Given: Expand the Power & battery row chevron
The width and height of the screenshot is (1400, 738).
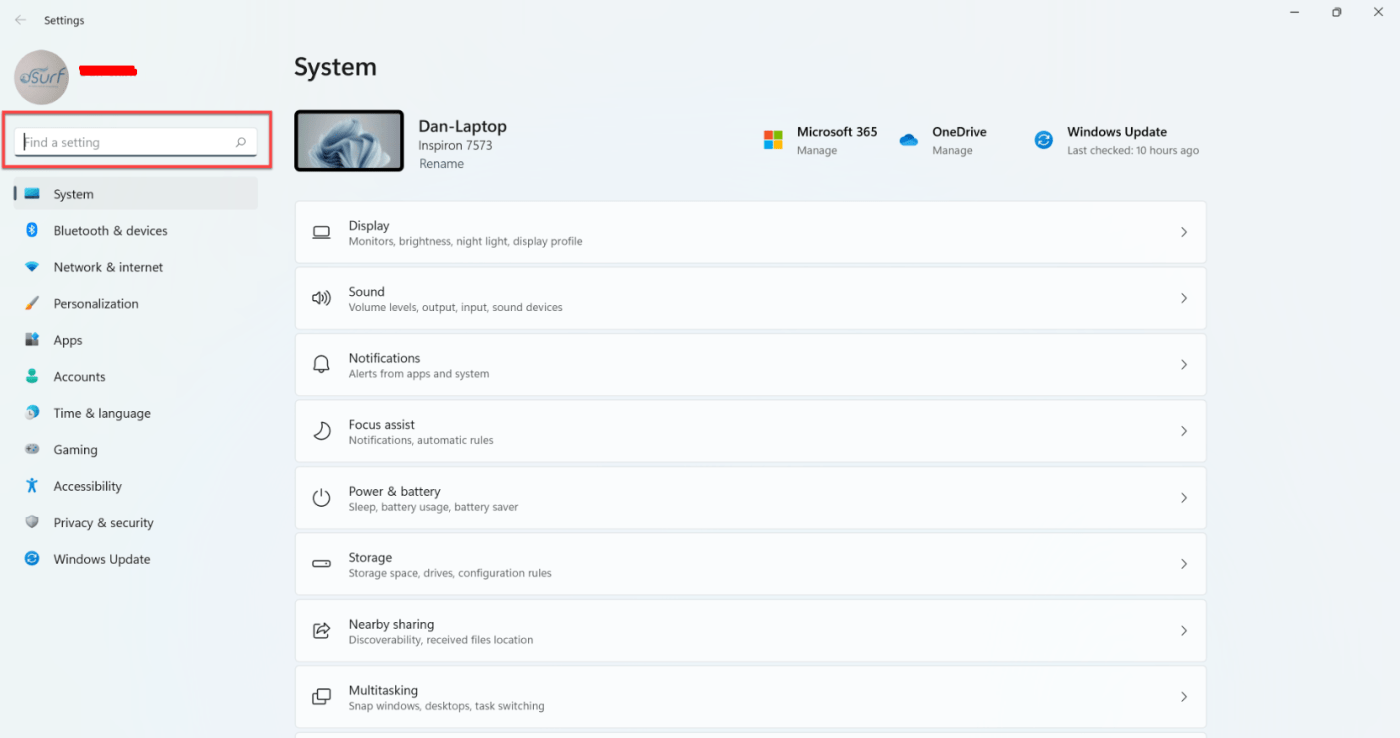Looking at the screenshot, I should click(x=1184, y=498).
